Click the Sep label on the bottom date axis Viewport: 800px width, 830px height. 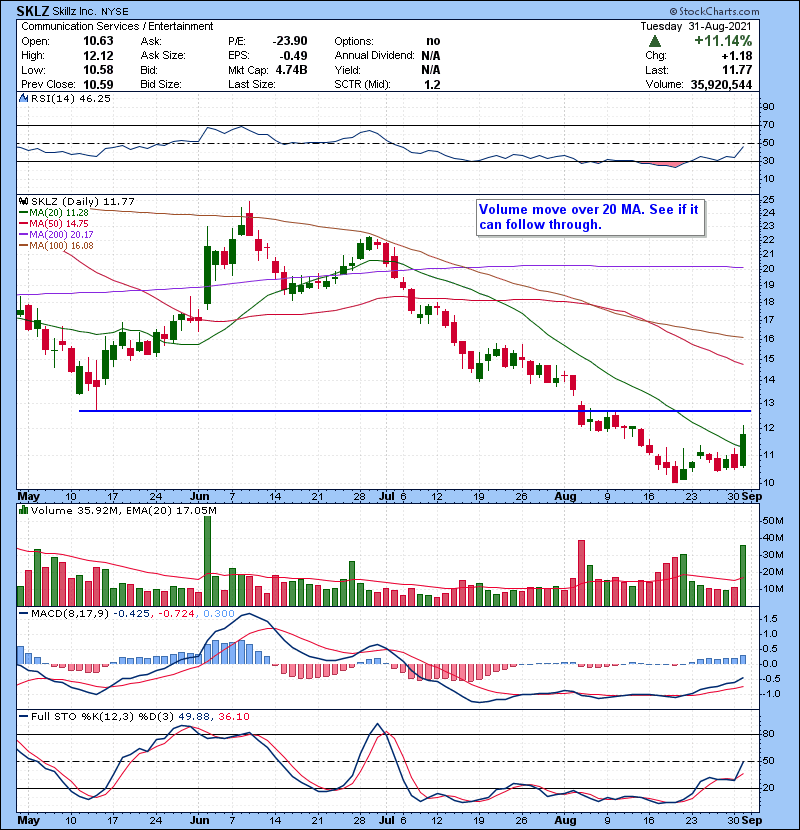coord(751,820)
